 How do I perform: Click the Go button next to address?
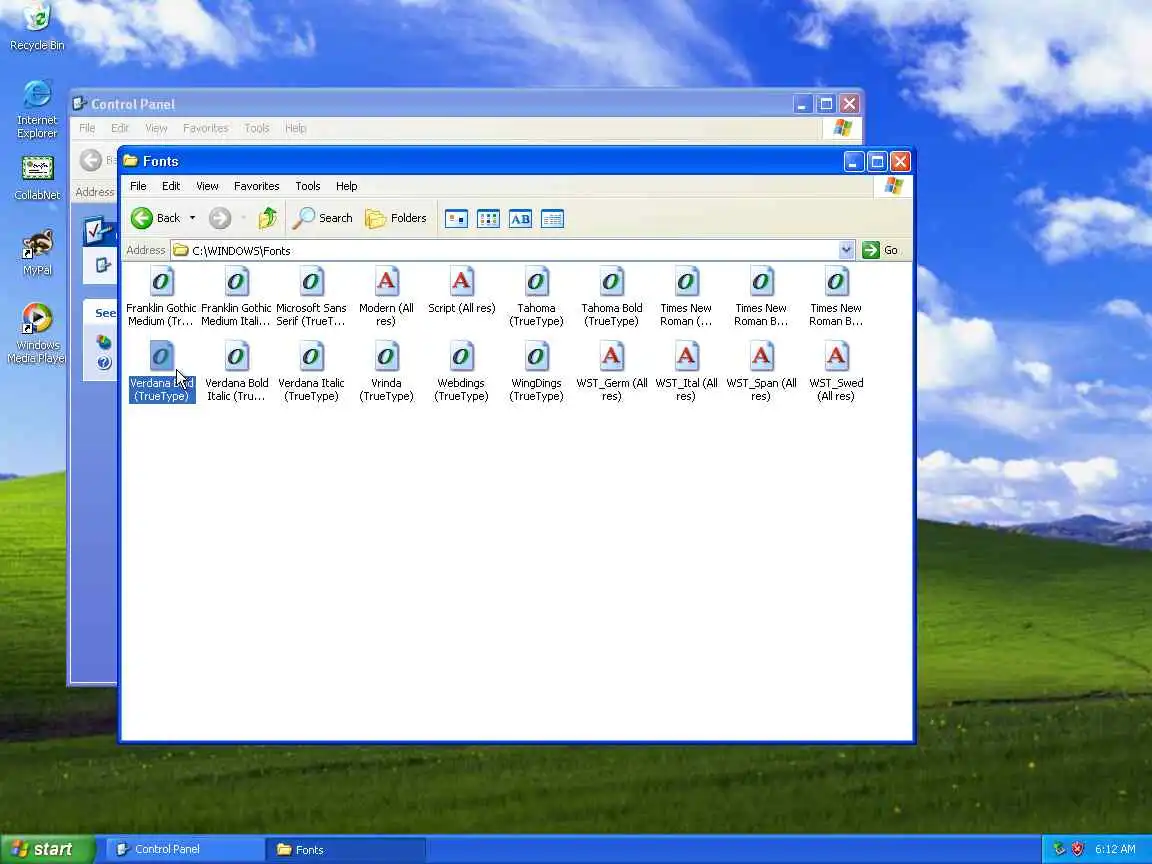(881, 251)
